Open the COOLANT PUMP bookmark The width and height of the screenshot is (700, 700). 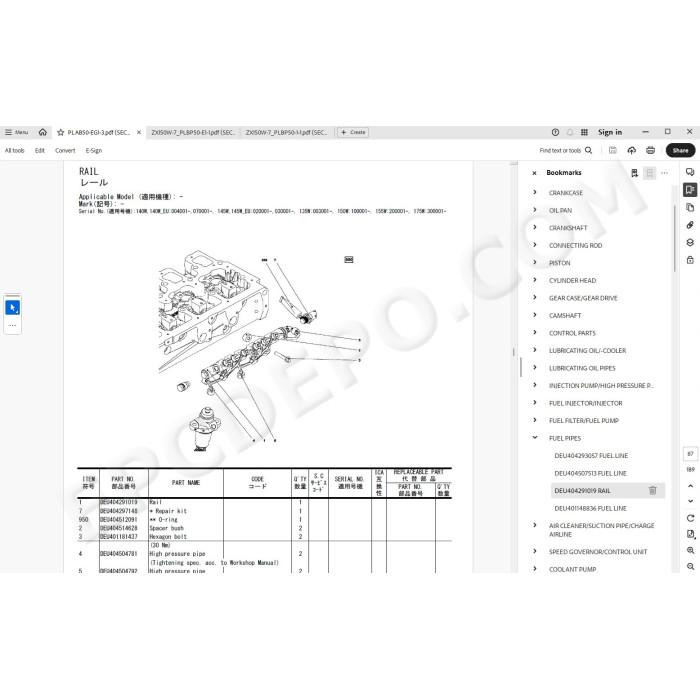(x=572, y=569)
